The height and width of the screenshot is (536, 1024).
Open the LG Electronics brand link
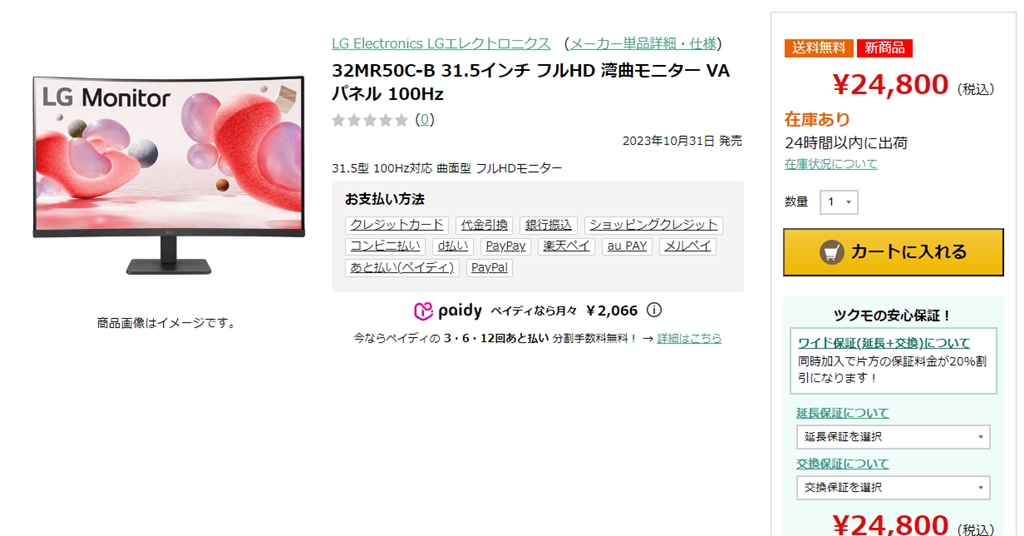(x=441, y=44)
